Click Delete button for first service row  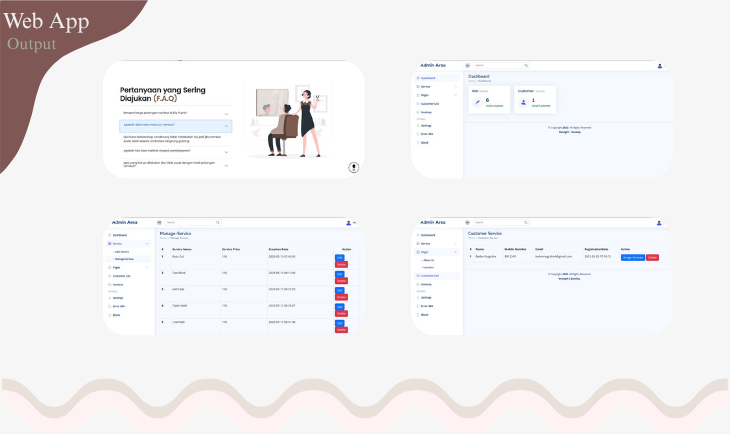tap(339, 265)
